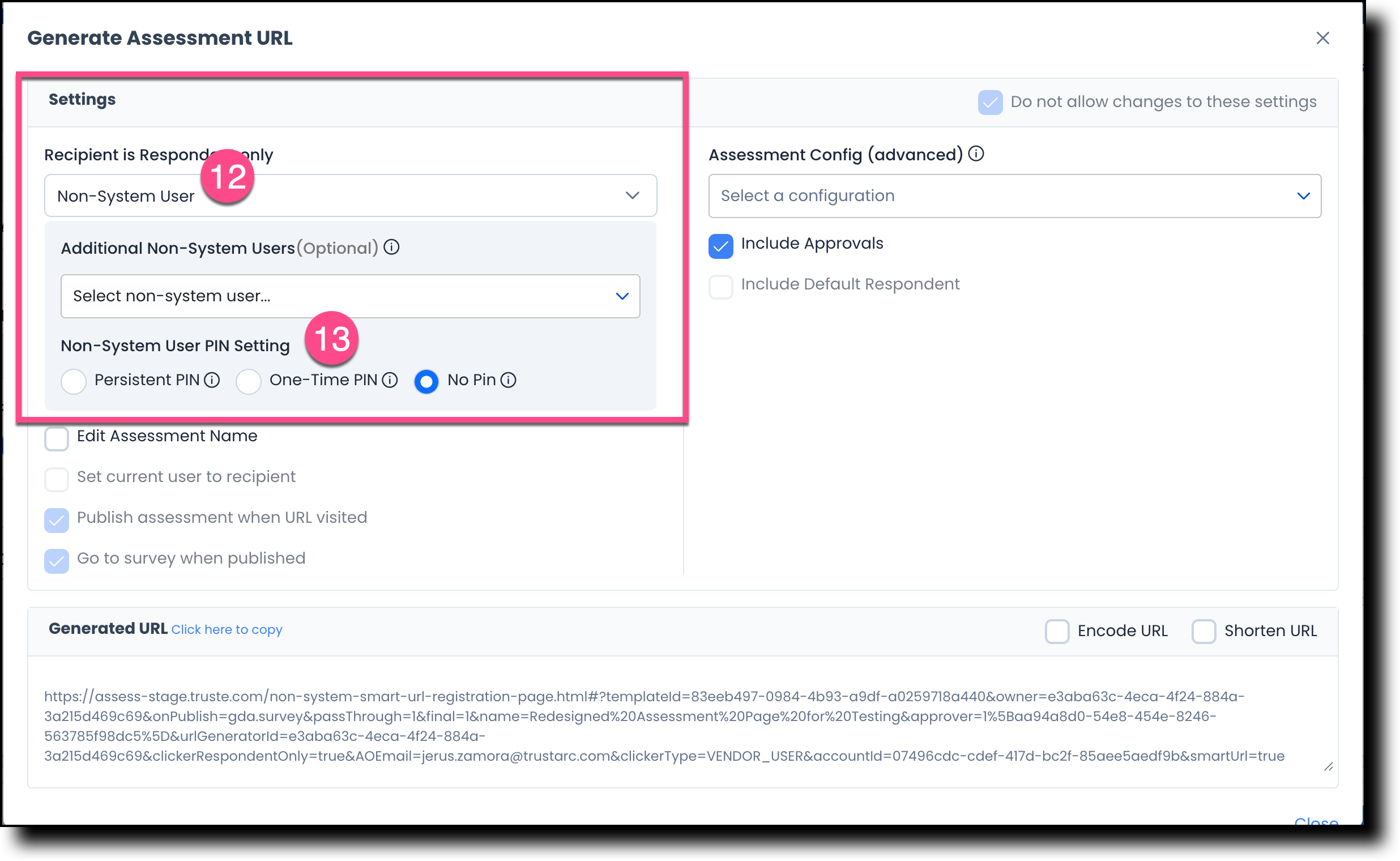Image resolution: width=1400 pixels, height=861 pixels.
Task: Enable the Shorten URL checkbox
Action: coord(1204,632)
